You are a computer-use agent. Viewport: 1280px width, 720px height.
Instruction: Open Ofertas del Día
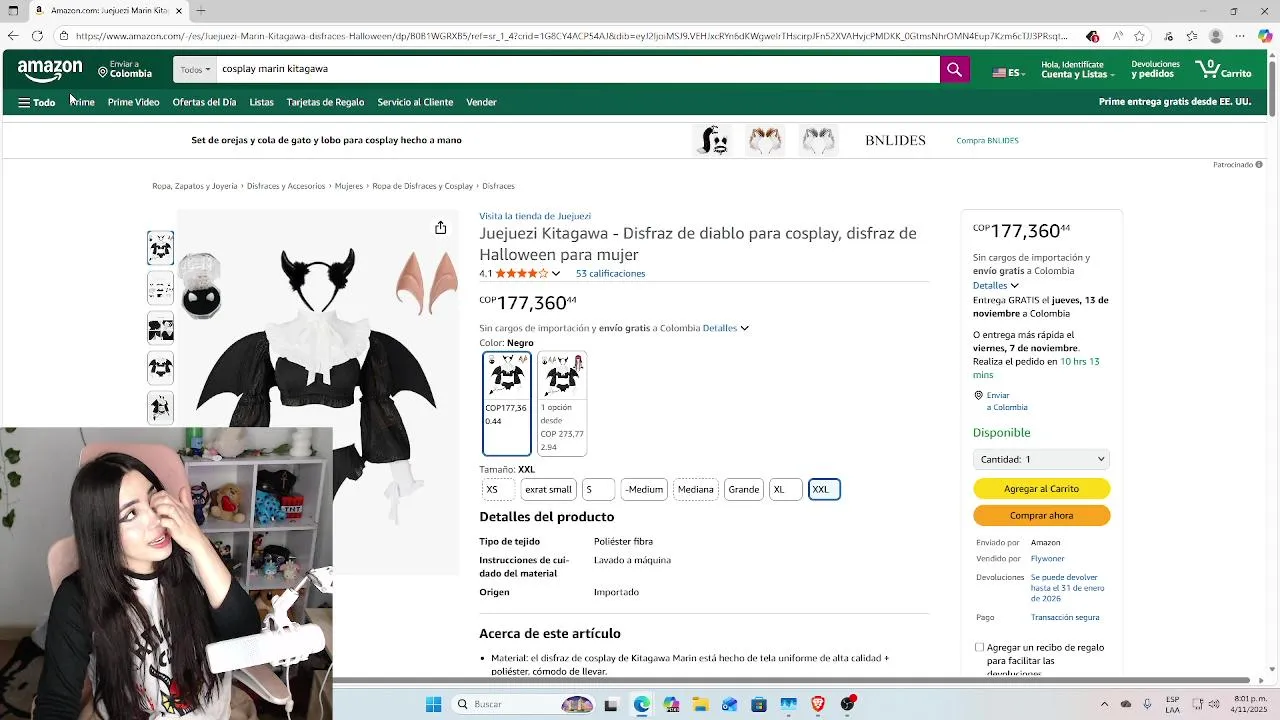point(204,102)
